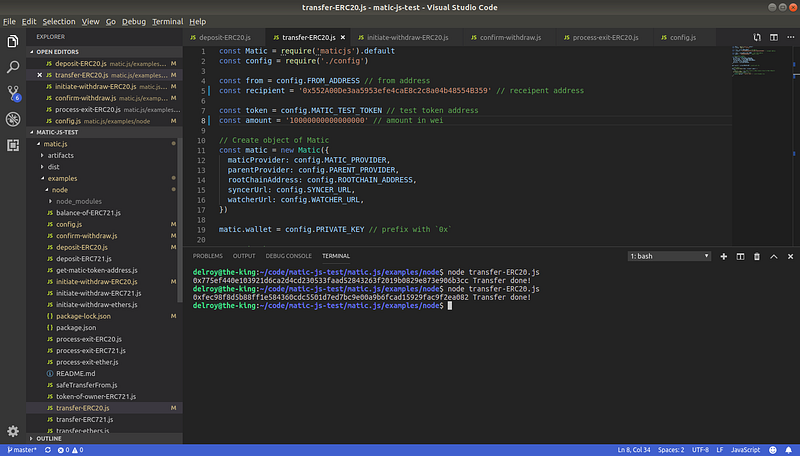The height and width of the screenshot is (456, 800).
Task: Open the Debug menu
Action: click(x=134, y=21)
